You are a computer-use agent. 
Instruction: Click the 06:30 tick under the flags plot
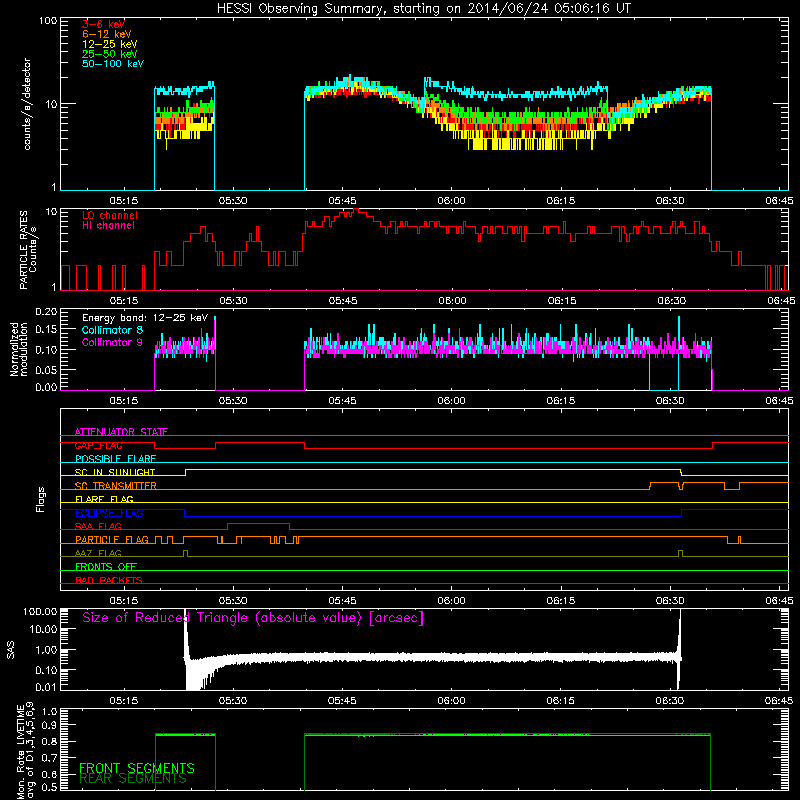(x=670, y=601)
